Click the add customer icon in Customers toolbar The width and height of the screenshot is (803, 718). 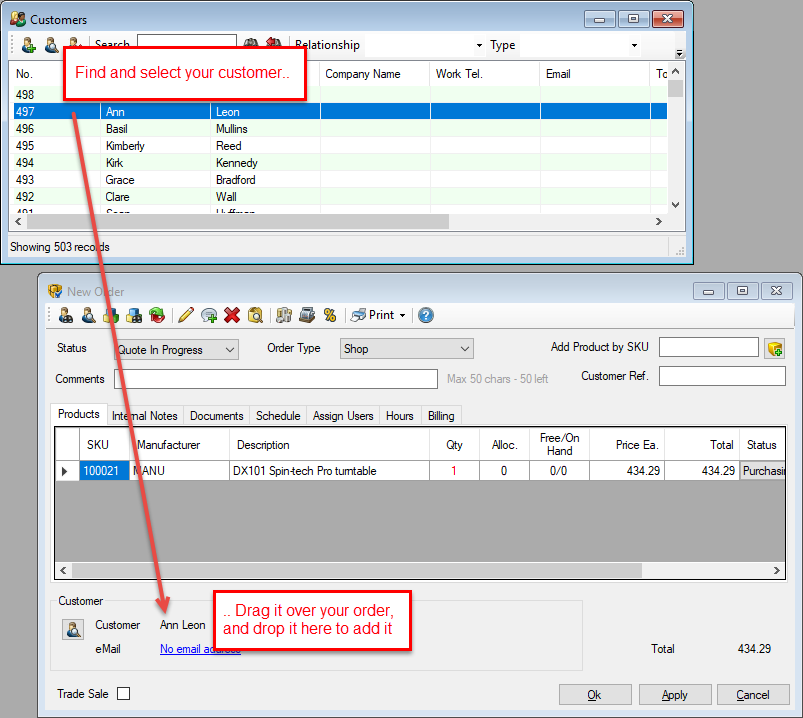(x=28, y=45)
